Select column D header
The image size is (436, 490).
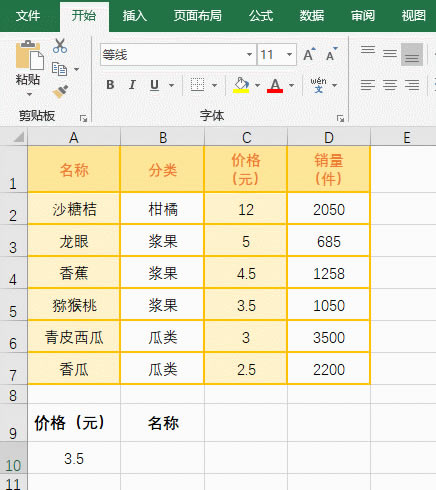[x=329, y=137]
